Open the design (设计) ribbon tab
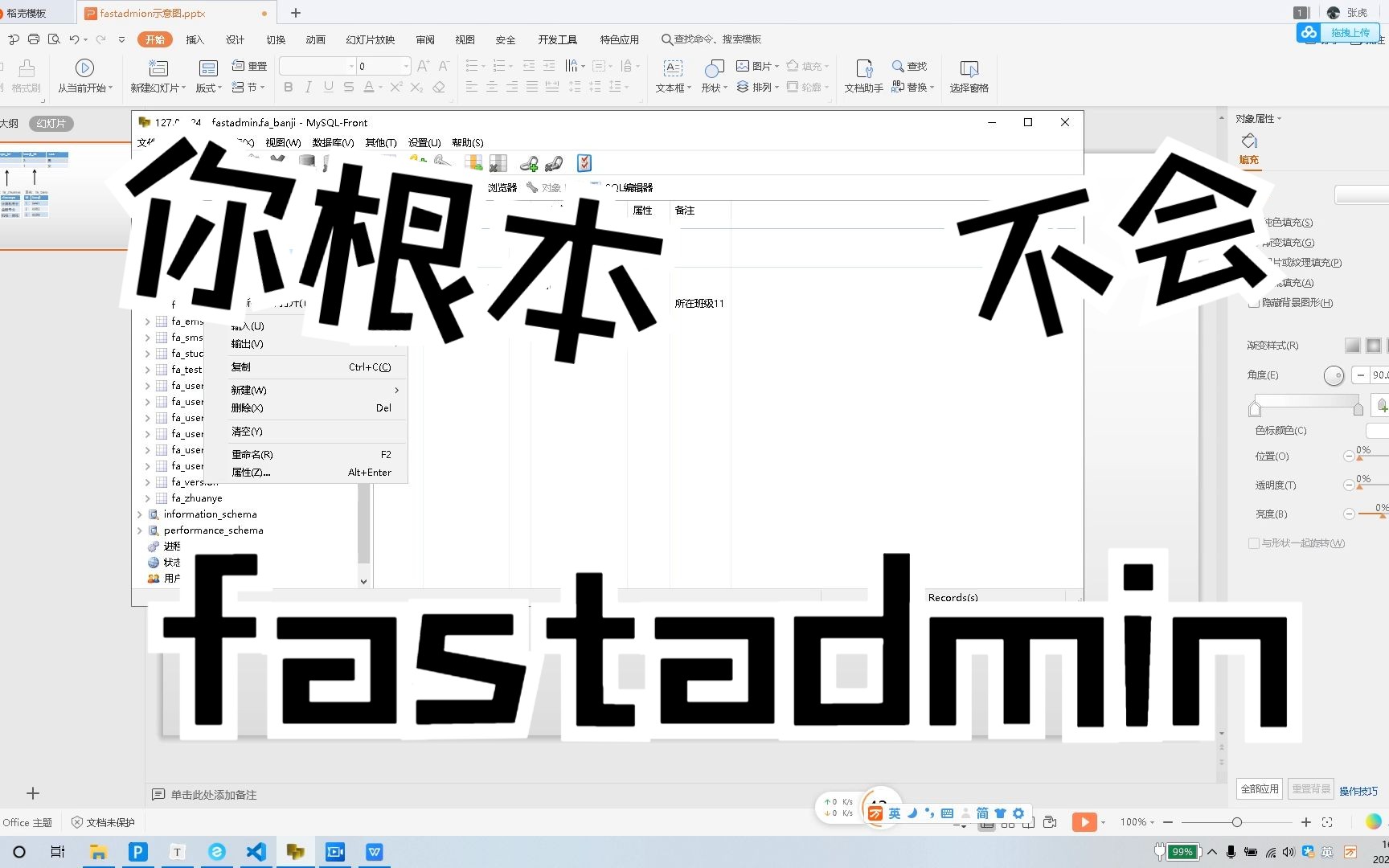The width and height of the screenshot is (1389, 868). click(235, 39)
